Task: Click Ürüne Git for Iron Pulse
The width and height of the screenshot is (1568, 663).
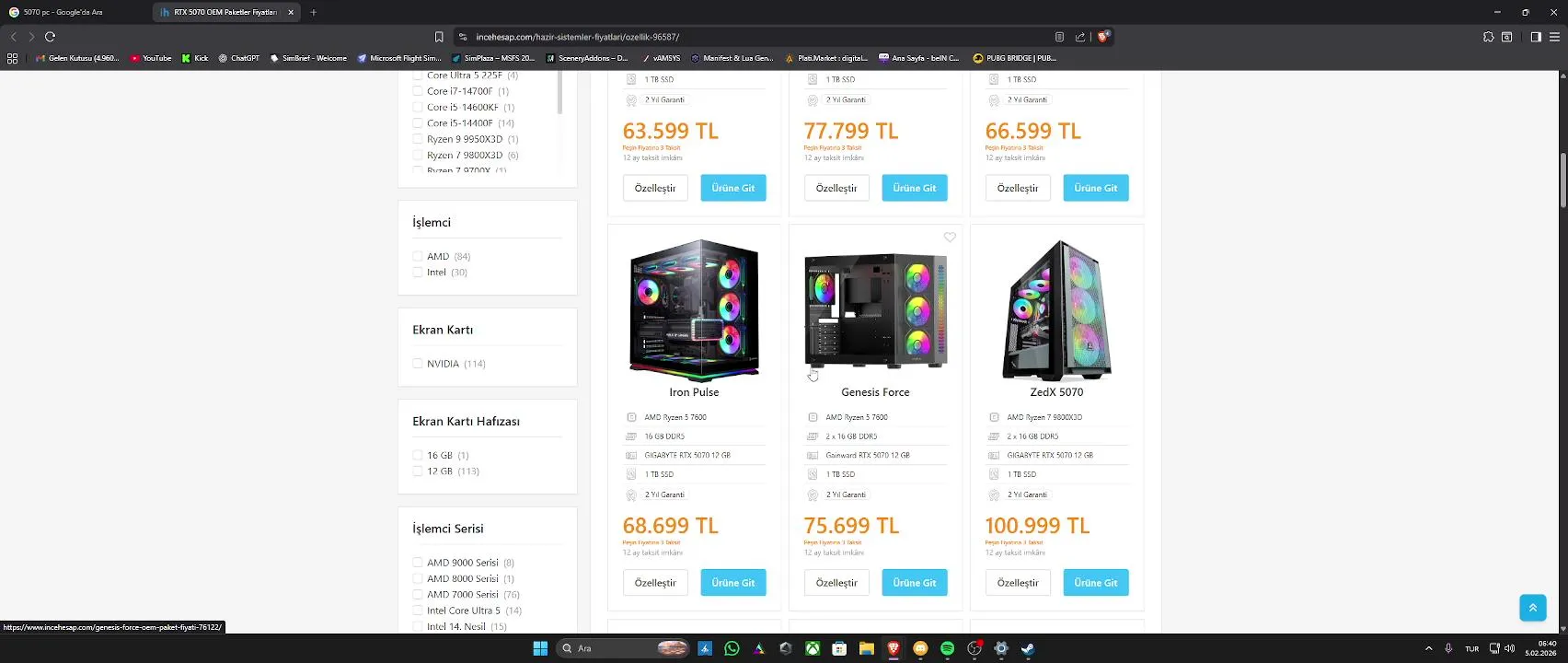Action: [x=733, y=583]
